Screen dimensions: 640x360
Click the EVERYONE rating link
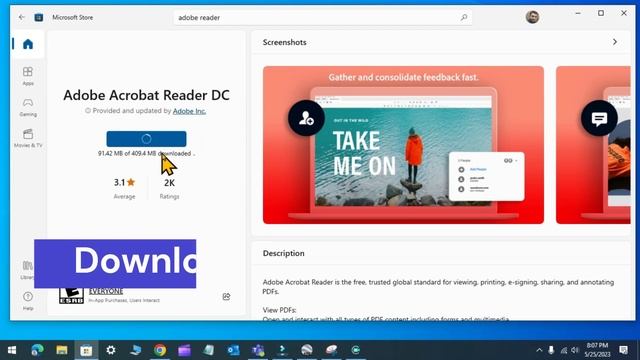point(106,291)
